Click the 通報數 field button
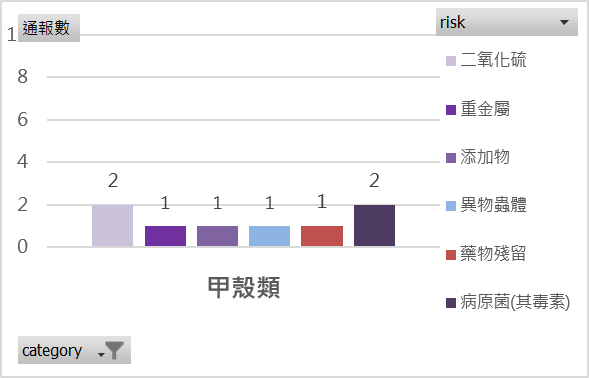Image resolution: width=589 pixels, height=378 pixels. coord(49,28)
